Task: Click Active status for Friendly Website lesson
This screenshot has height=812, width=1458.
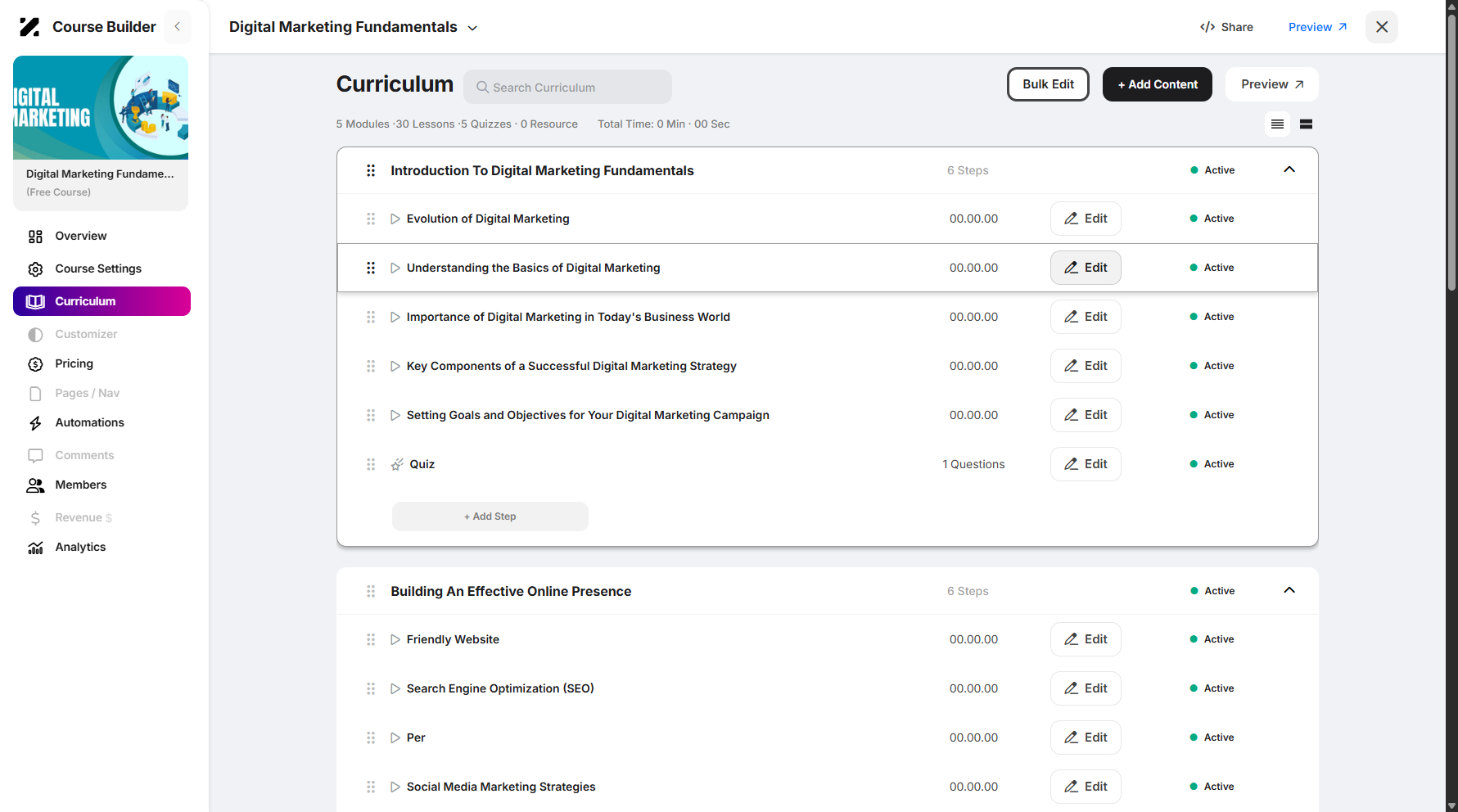Action: click(x=1212, y=639)
